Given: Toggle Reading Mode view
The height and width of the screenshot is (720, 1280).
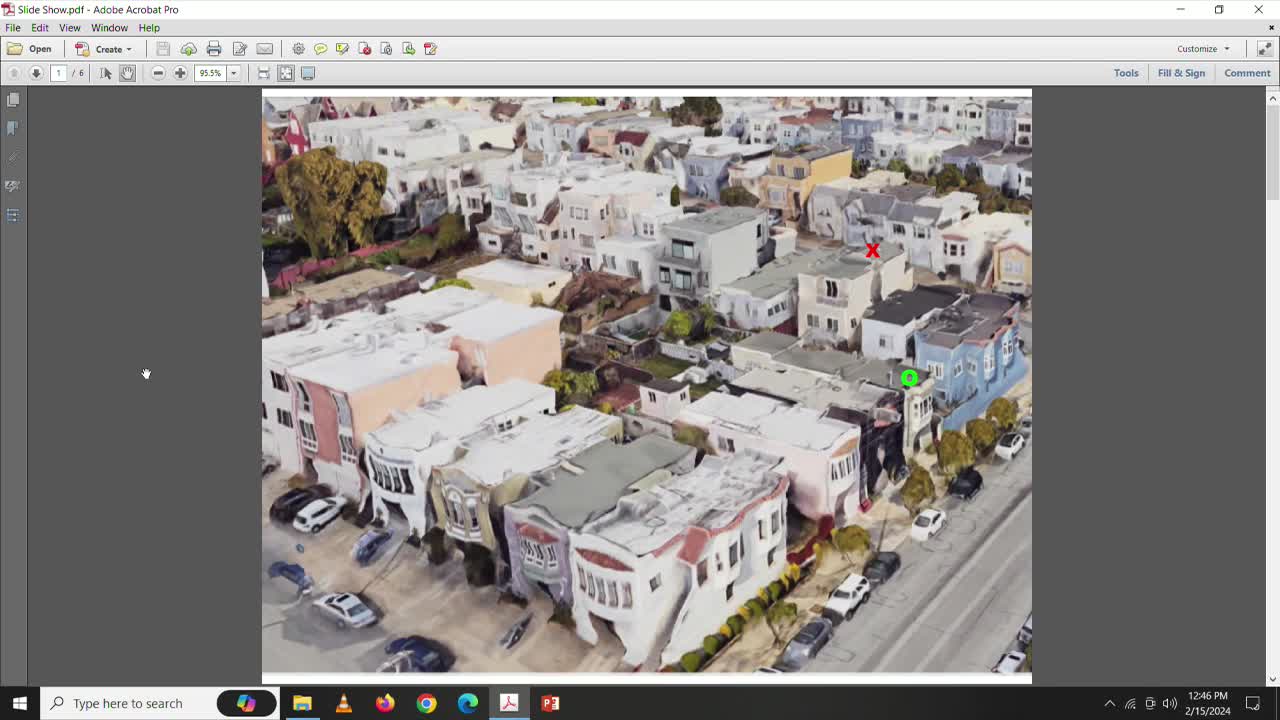Looking at the screenshot, I should pos(308,72).
